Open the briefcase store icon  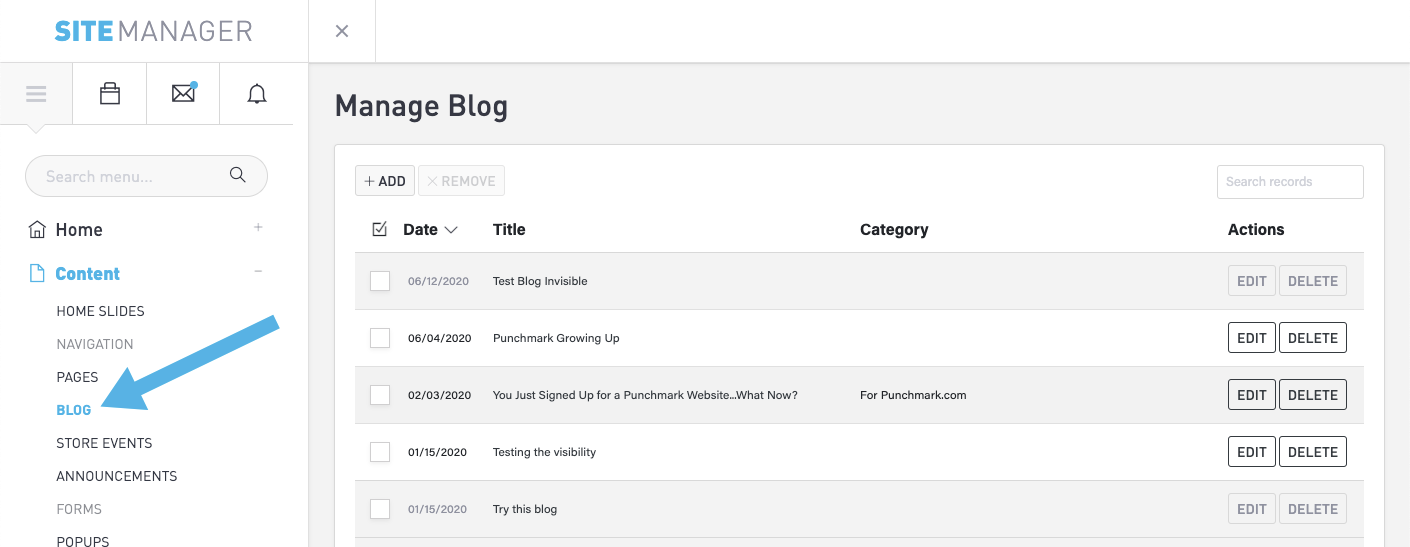point(110,94)
